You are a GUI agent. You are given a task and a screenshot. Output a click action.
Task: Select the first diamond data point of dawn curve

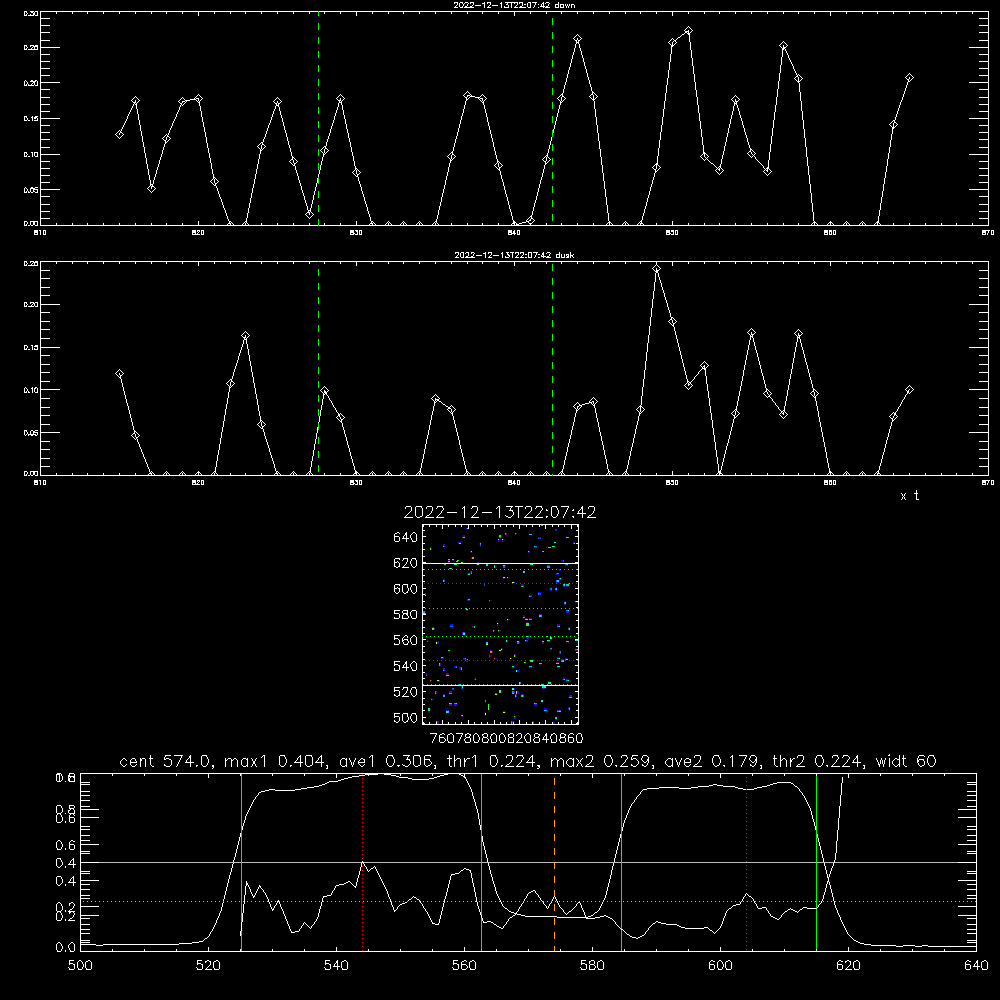tap(119, 135)
